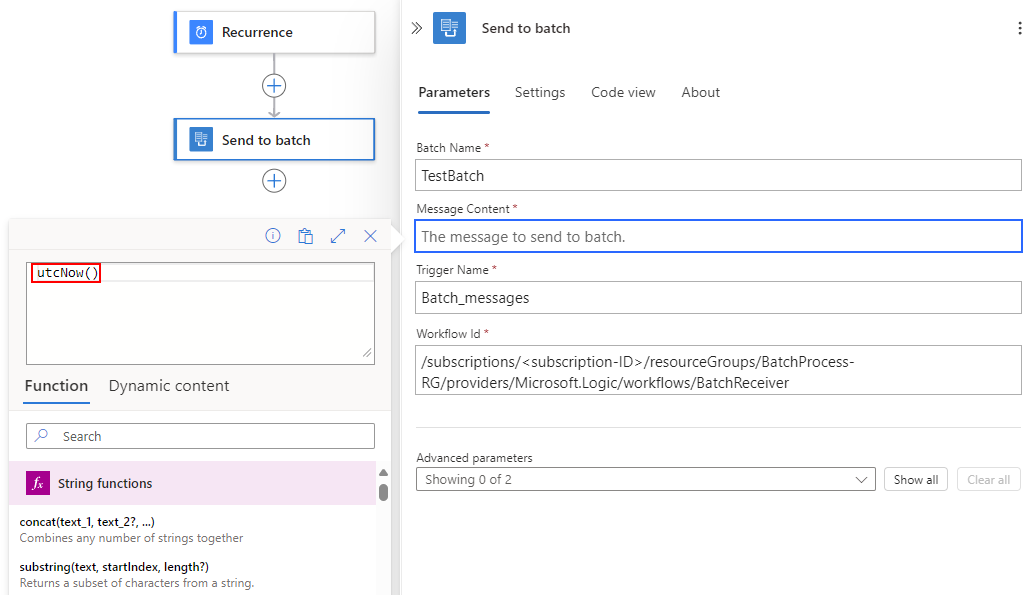Collapse the Send to batch panel with double chevron
Image resolution: width=1030 pixels, height=595 pixels.
[x=416, y=28]
